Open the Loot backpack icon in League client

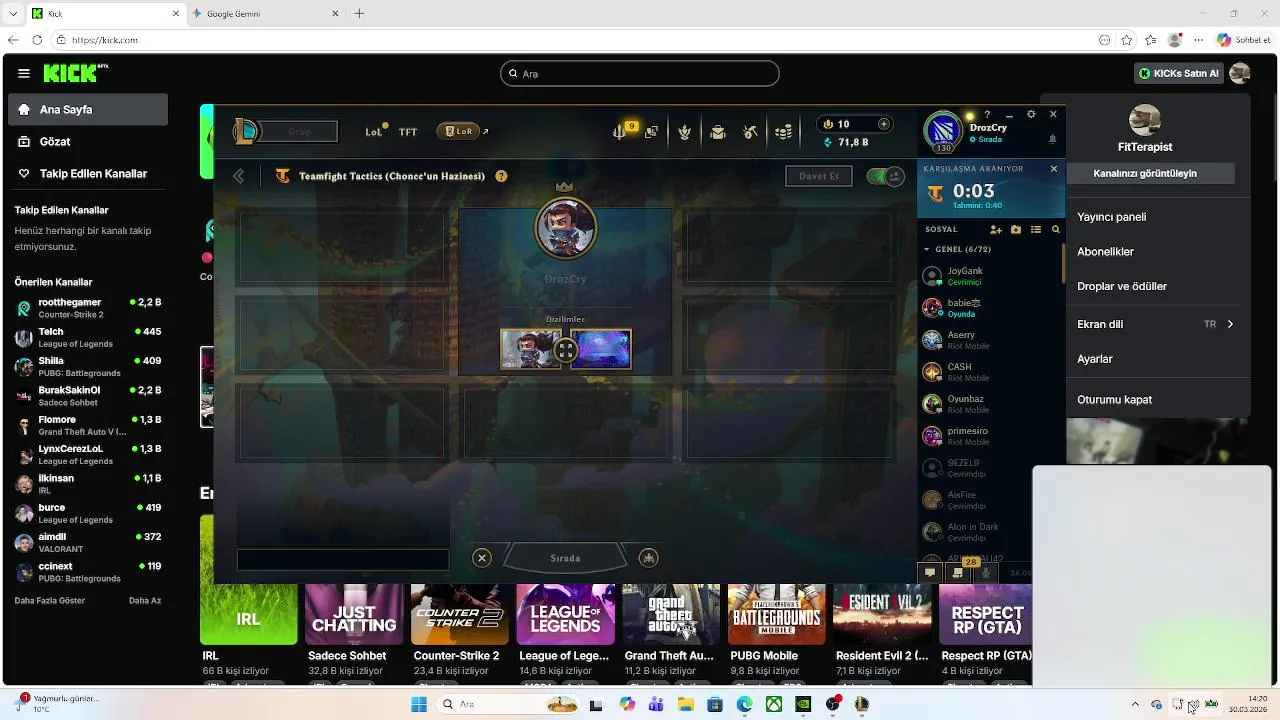pos(718,132)
